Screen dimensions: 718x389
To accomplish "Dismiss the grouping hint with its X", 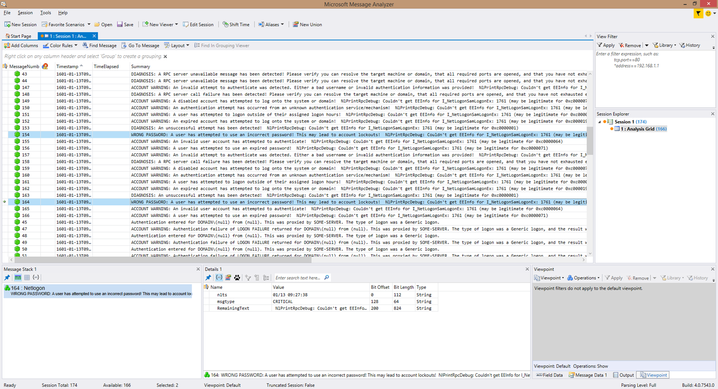I will (165, 56).
